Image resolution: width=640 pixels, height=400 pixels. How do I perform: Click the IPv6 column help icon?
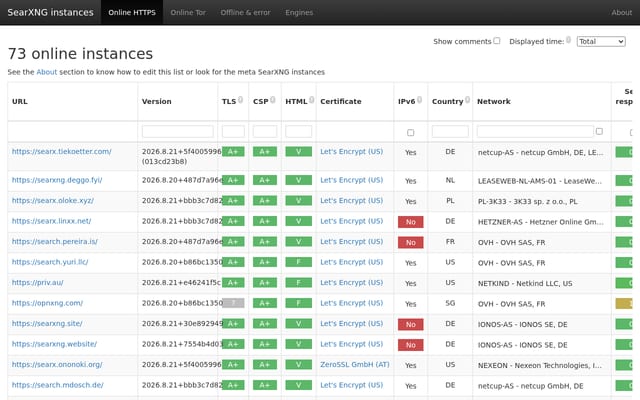tap(419, 100)
